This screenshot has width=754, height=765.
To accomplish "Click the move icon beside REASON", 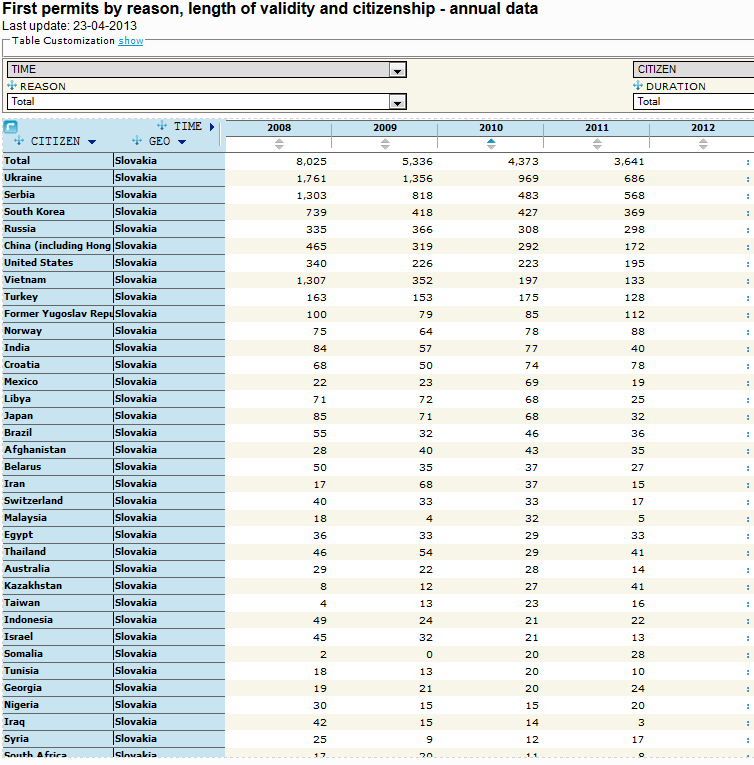I will [x=12, y=85].
